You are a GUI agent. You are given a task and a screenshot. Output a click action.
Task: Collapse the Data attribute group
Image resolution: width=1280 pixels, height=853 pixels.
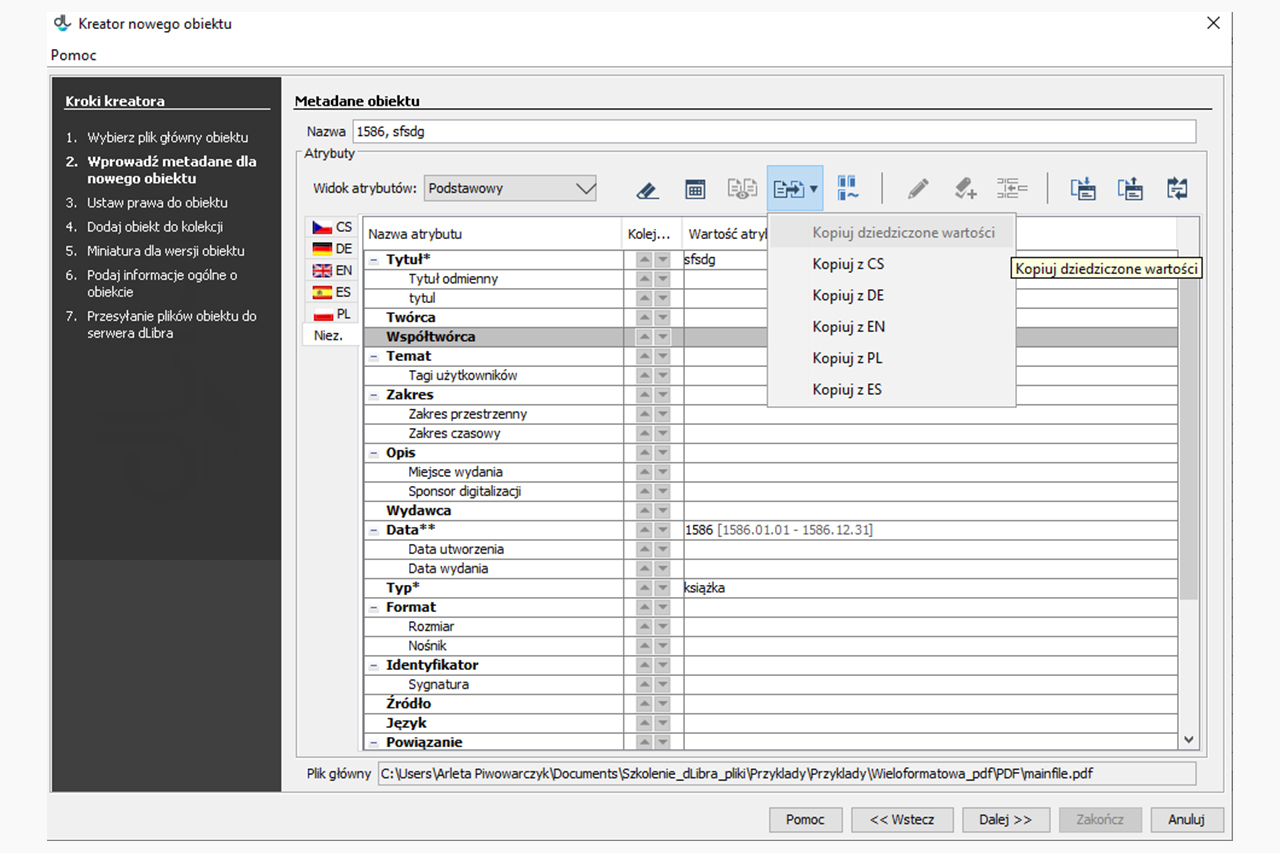point(373,530)
